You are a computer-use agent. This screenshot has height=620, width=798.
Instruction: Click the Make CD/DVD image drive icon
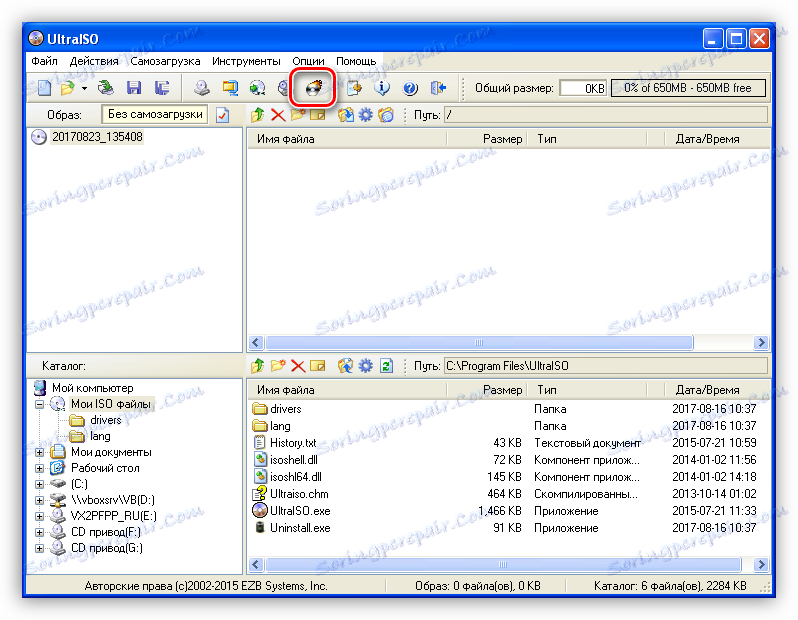pos(202,88)
